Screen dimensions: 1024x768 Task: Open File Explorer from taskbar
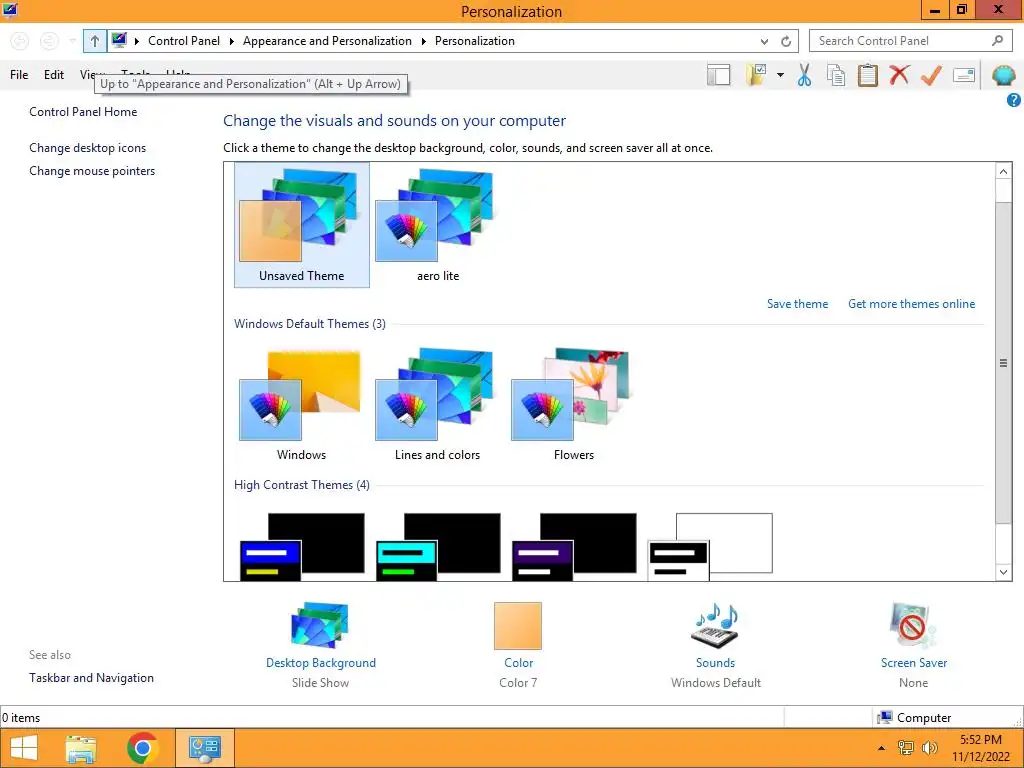pos(81,748)
